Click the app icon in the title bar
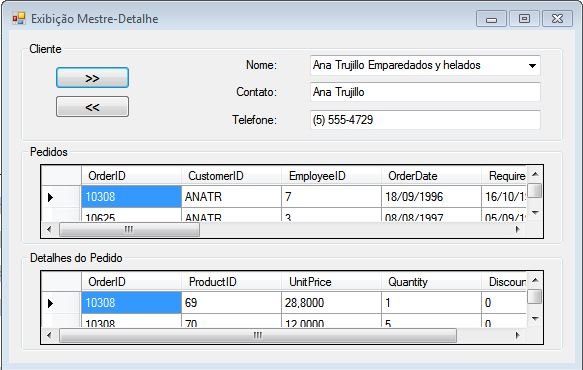This screenshot has height=370, width=583. click(19, 18)
